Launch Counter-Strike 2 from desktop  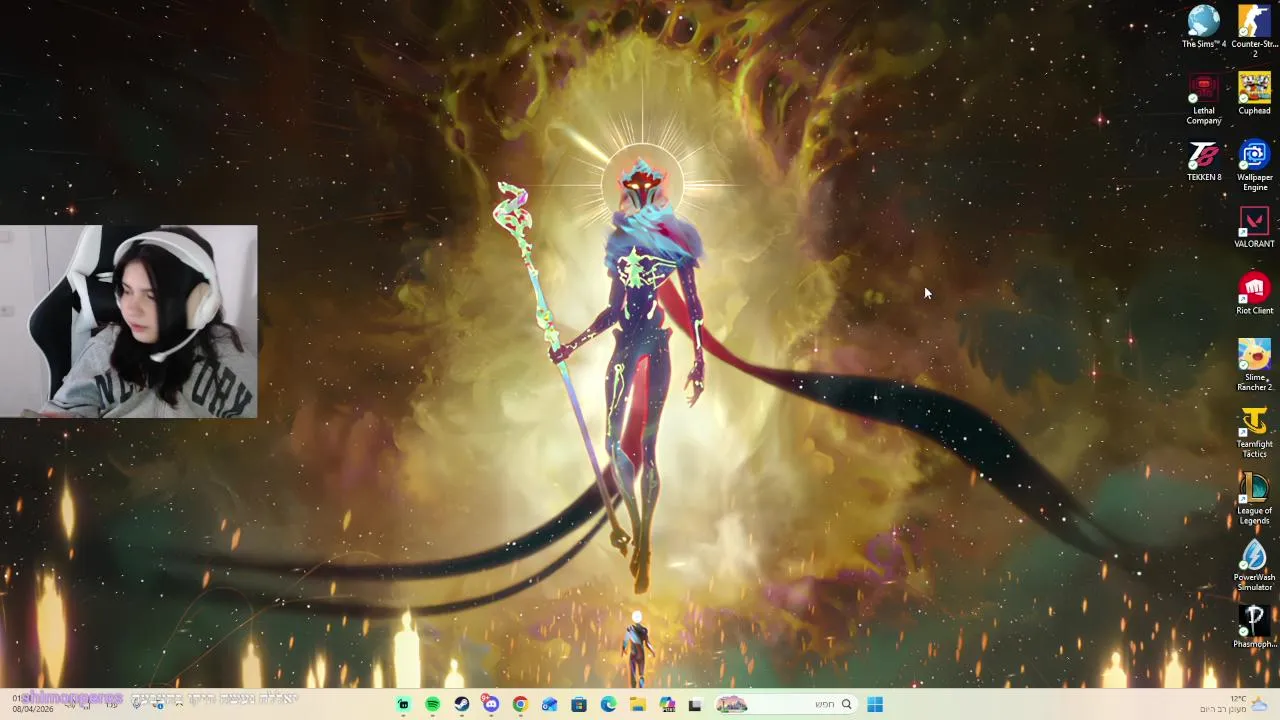1254,32
